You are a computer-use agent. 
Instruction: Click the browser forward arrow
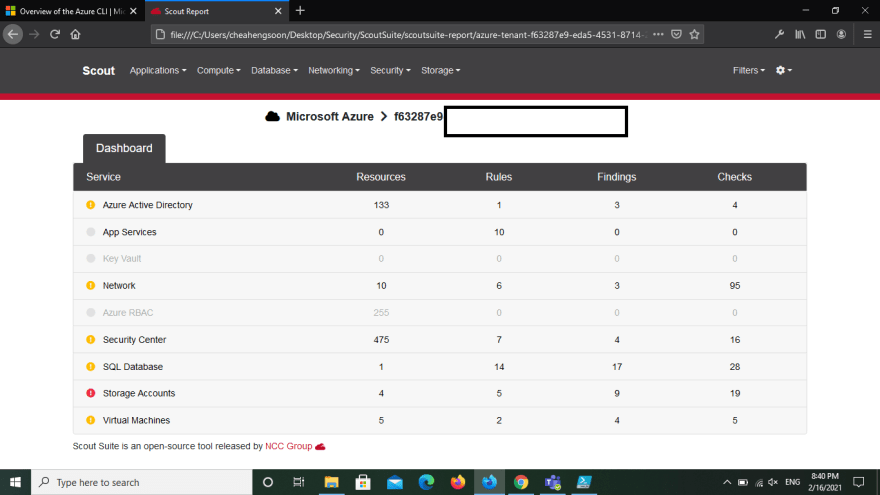[34, 34]
